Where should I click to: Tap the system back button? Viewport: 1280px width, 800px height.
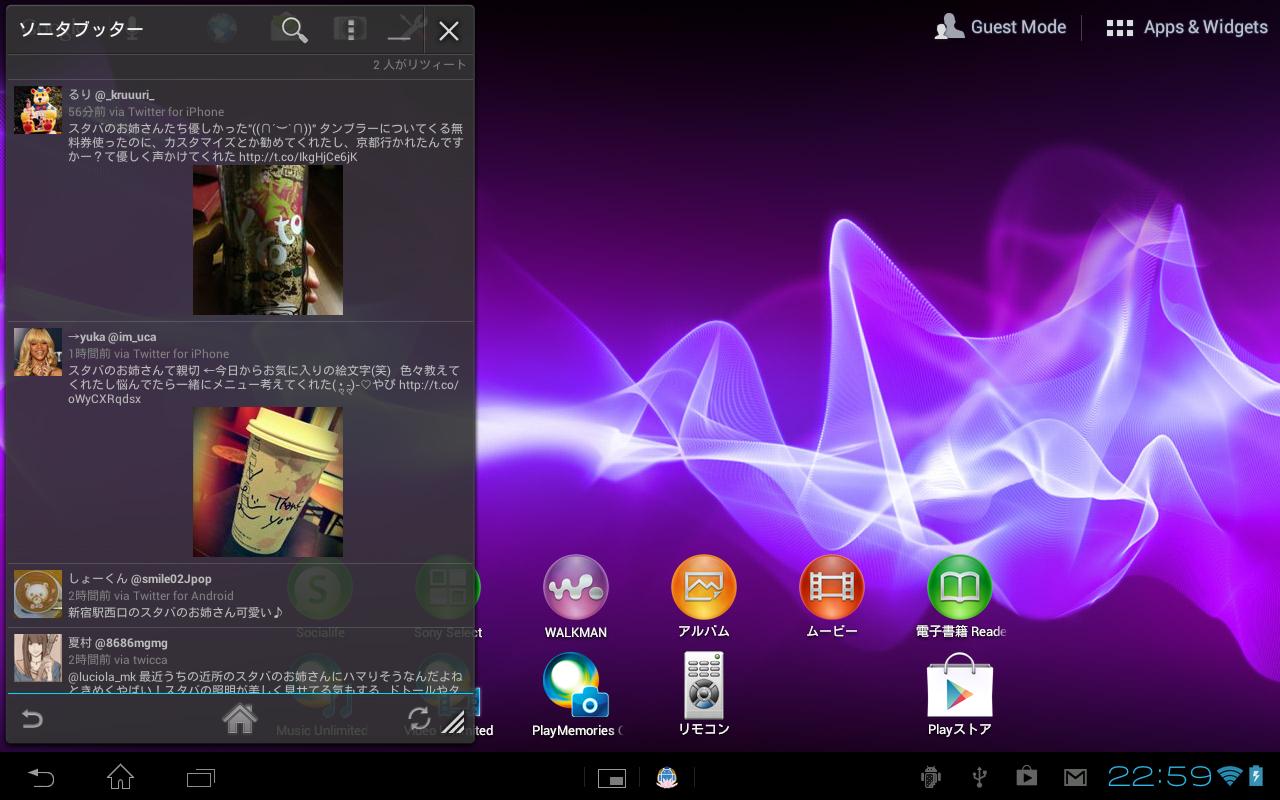coord(41,776)
